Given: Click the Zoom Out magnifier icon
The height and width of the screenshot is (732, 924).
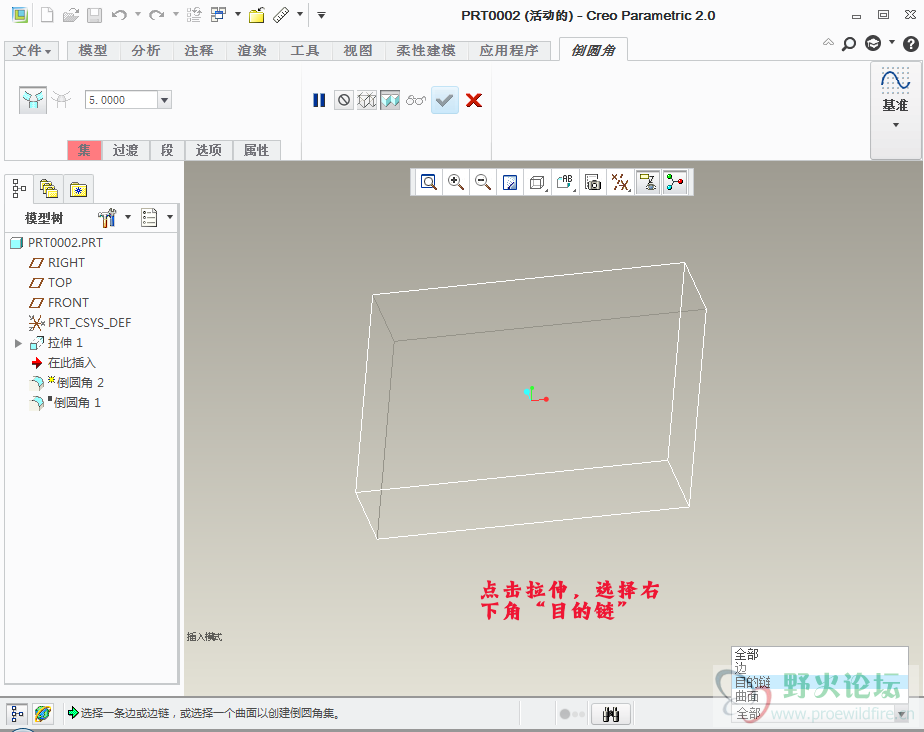Looking at the screenshot, I should tap(483, 182).
